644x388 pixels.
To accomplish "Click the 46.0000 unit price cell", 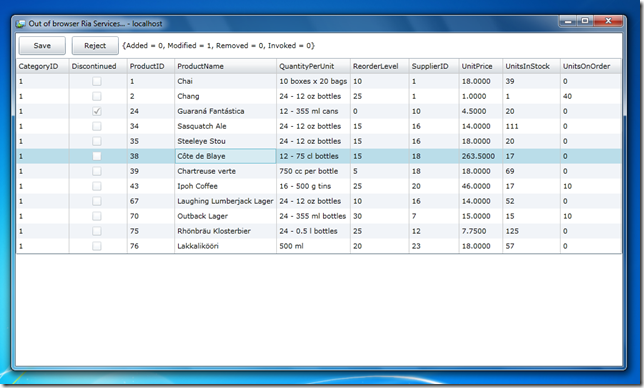I will point(481,186).
